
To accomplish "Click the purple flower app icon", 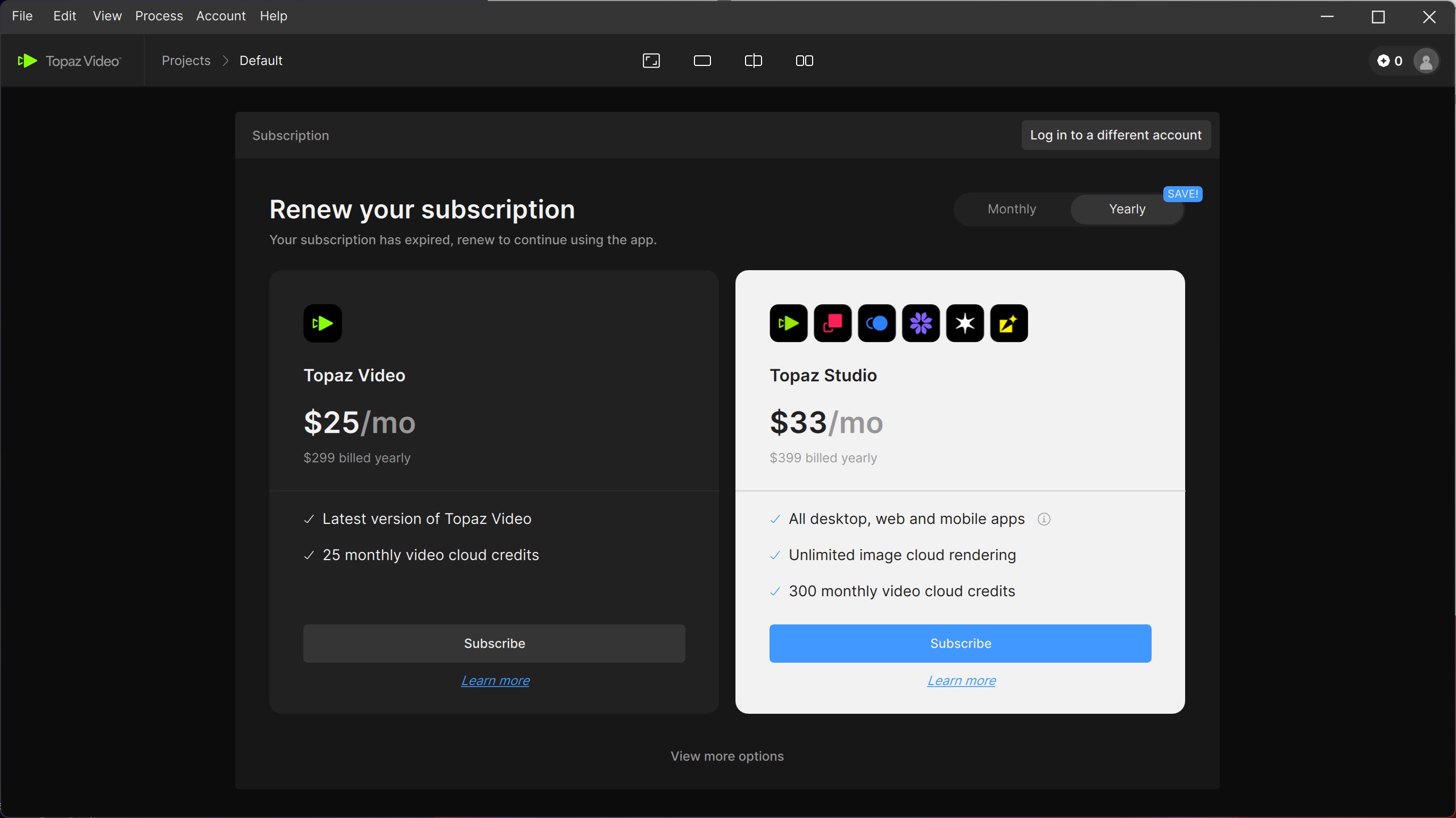I will 920,323.
